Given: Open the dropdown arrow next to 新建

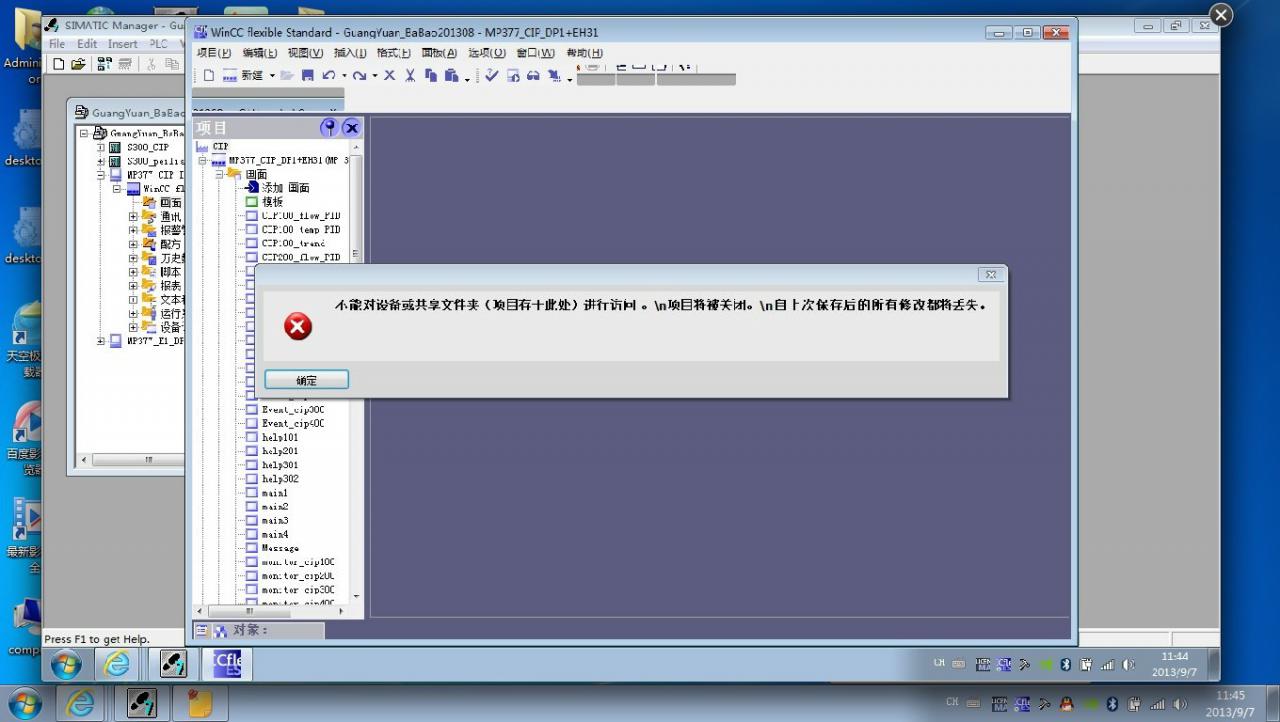Looking at the screenshot, I should coord(271,76).
